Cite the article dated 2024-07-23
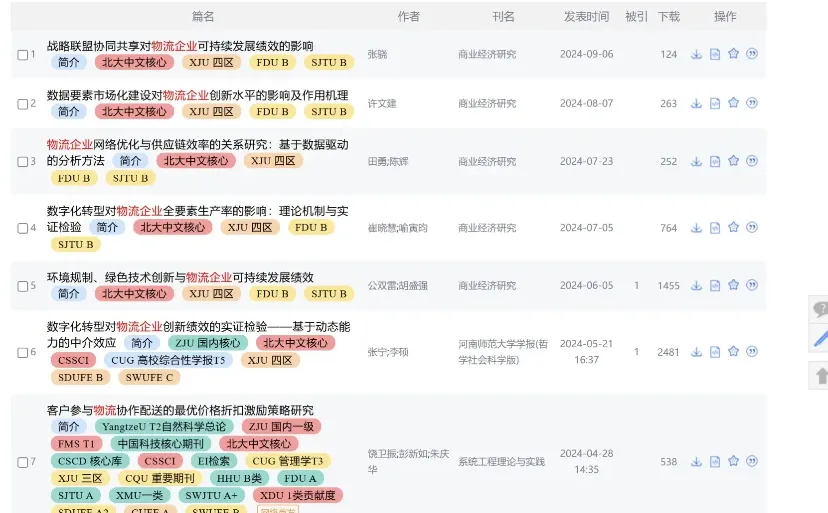 pos(752,161)
